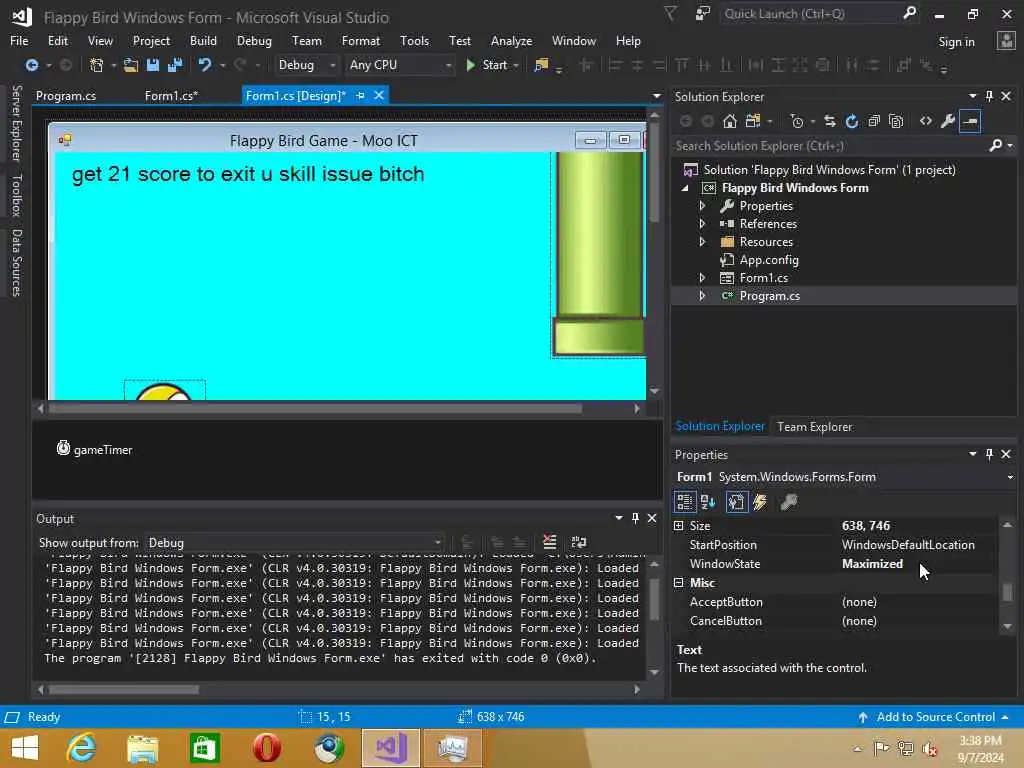Screen dimensions: 1024x768
Task: Click the Save floppy disk icon
Action: tap(153, 65)
